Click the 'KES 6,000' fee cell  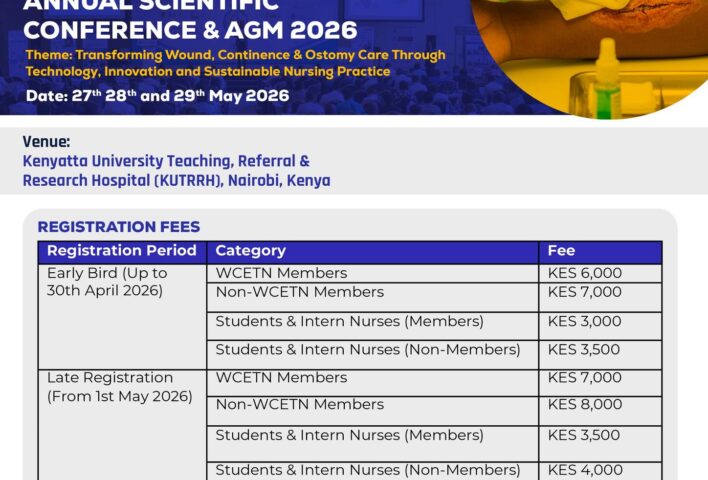[601, 274]
